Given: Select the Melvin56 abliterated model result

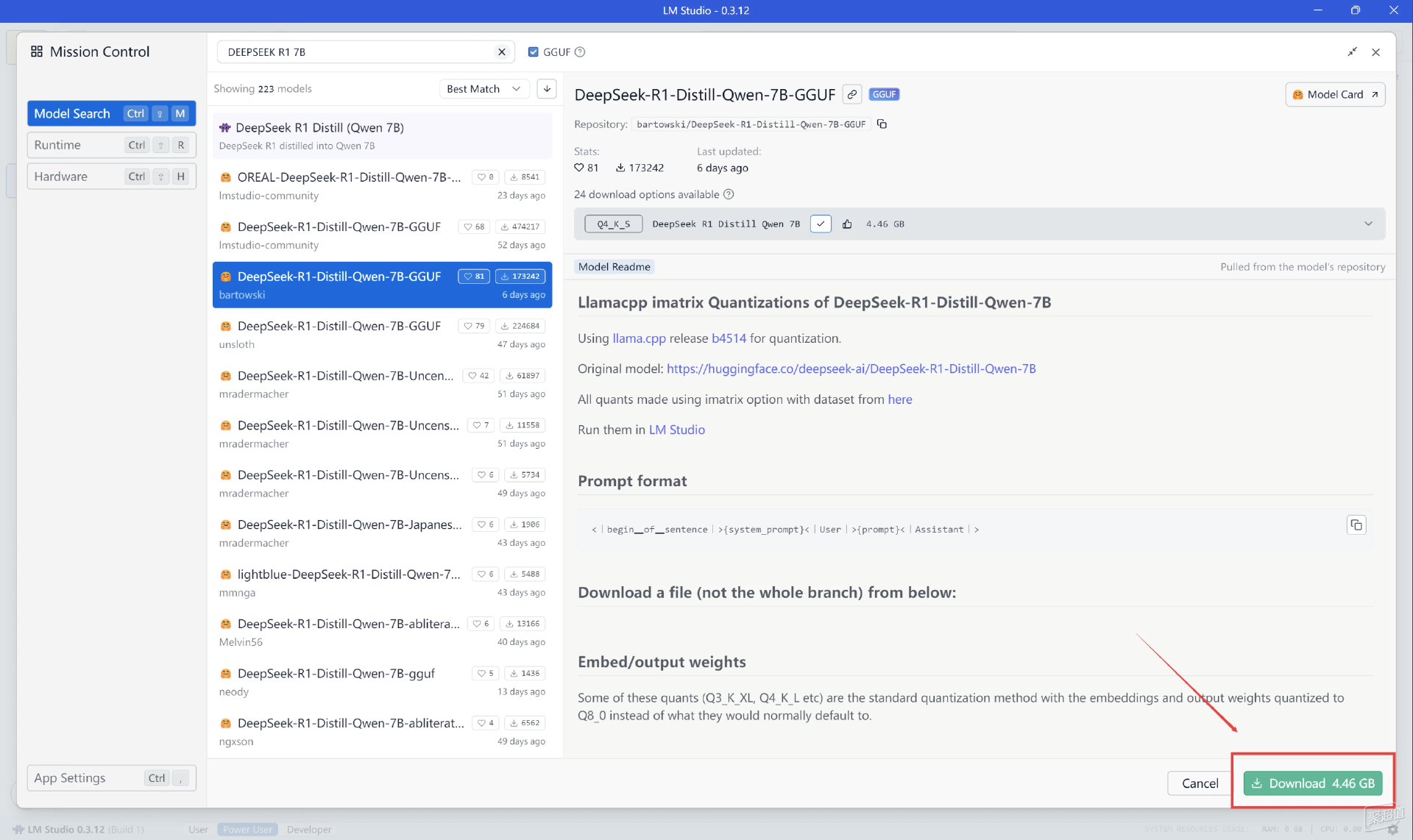Looking at the screenshot, I should coord(382,633).
